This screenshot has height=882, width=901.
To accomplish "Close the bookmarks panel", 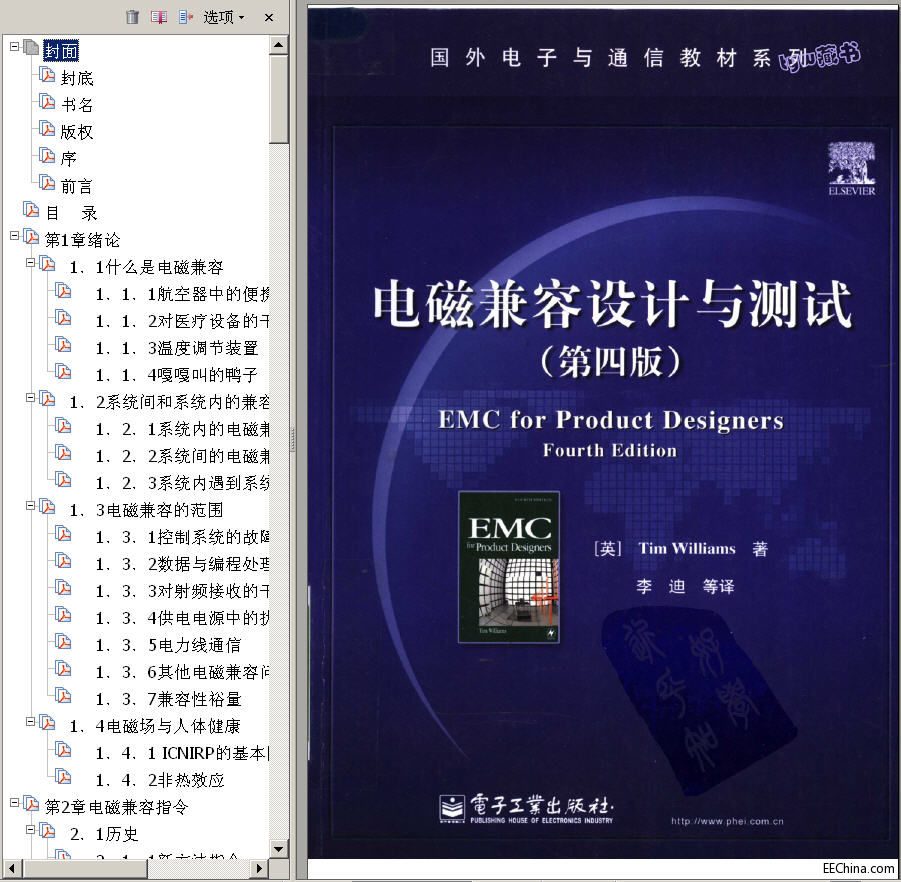I will click(x=268, y=18).
